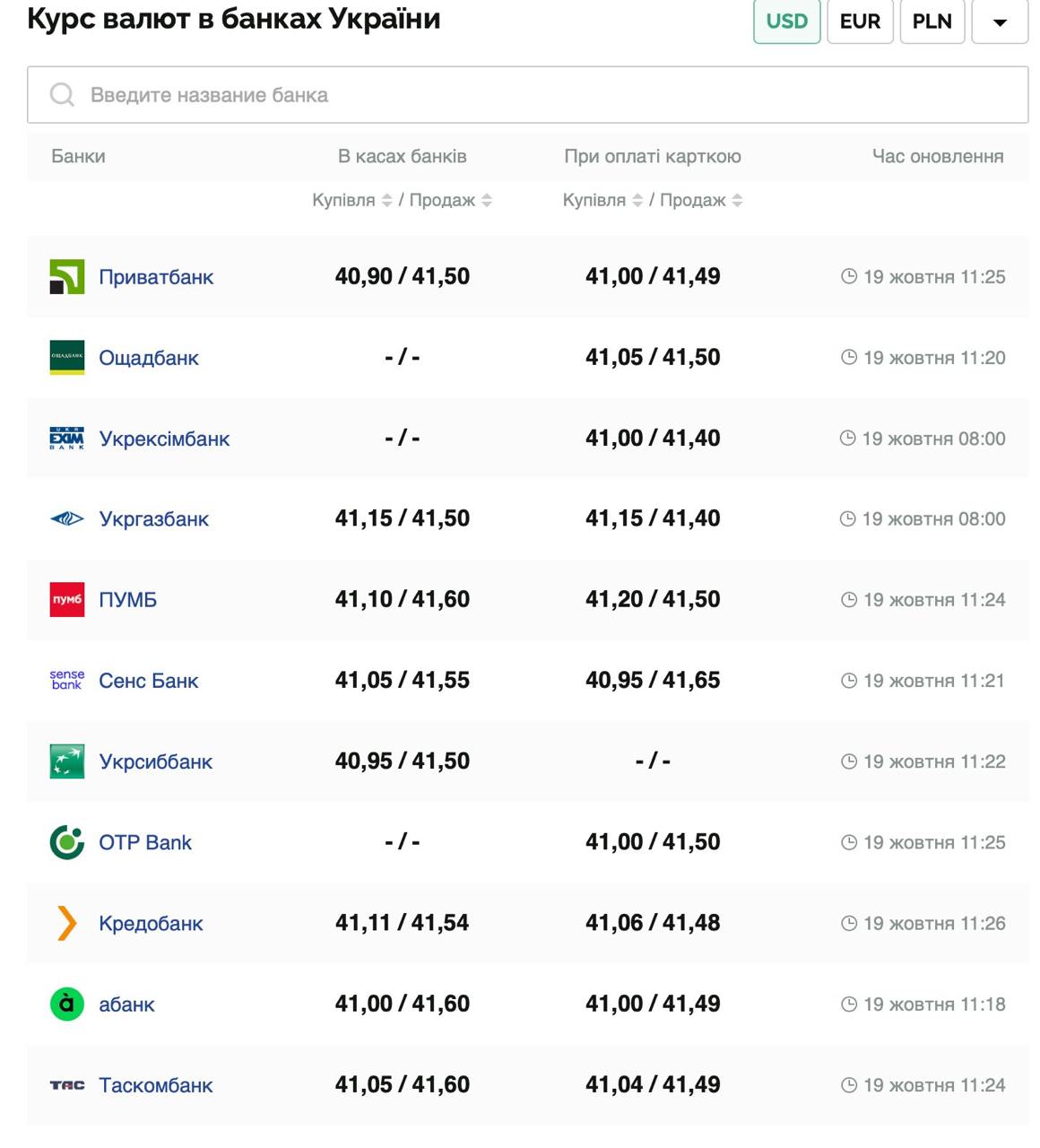Image resolution: width=1040 pixels, height=1148 pixels.
Task: Open the more currencies dropdown arrow
Action: point(999,22)
